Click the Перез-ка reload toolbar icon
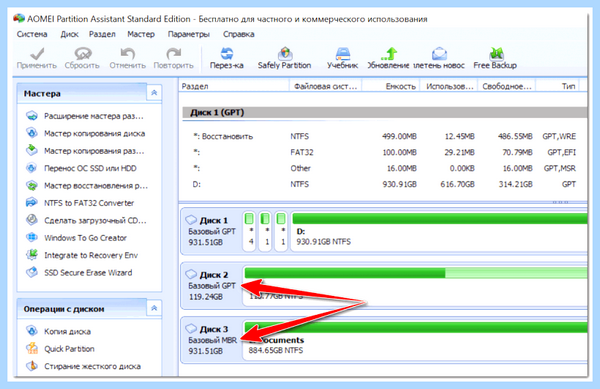This screenshot has height=389, width=600. tap(227, 54)
